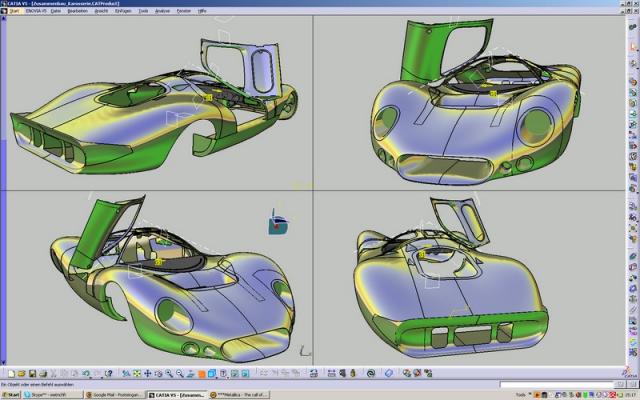
Task: Open the Einfügen menu
Action: click(x=123, y=11)
